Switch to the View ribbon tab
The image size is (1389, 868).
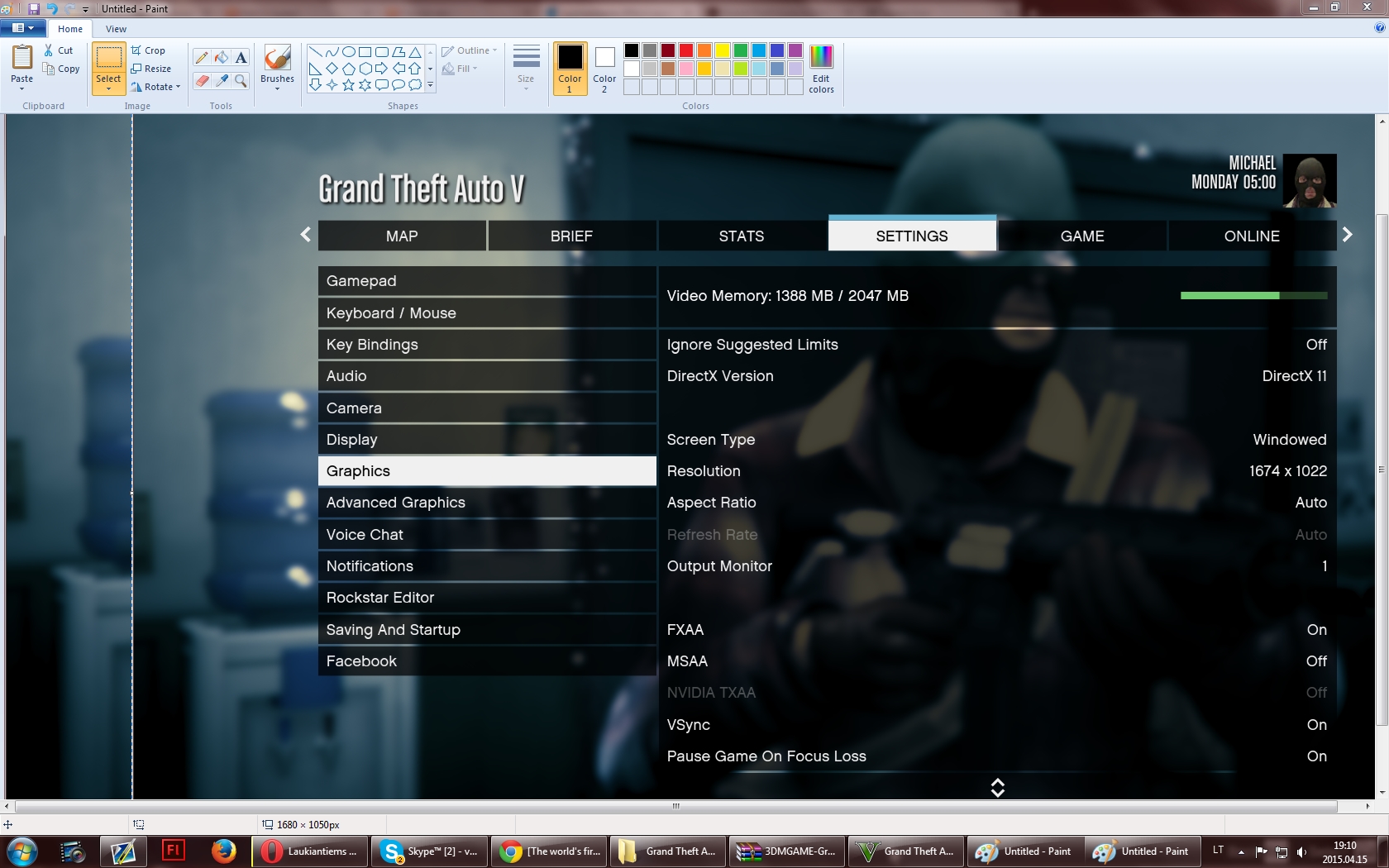tap(116, 29)
